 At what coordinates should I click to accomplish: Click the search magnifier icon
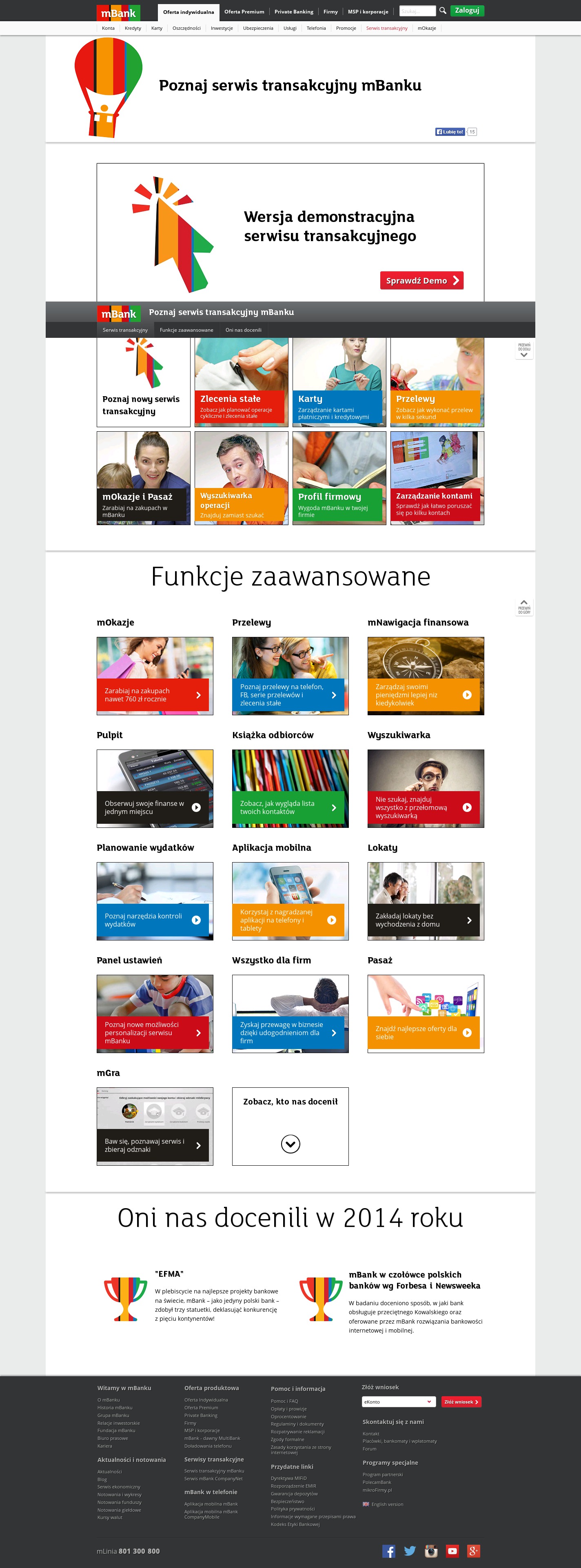443,10
